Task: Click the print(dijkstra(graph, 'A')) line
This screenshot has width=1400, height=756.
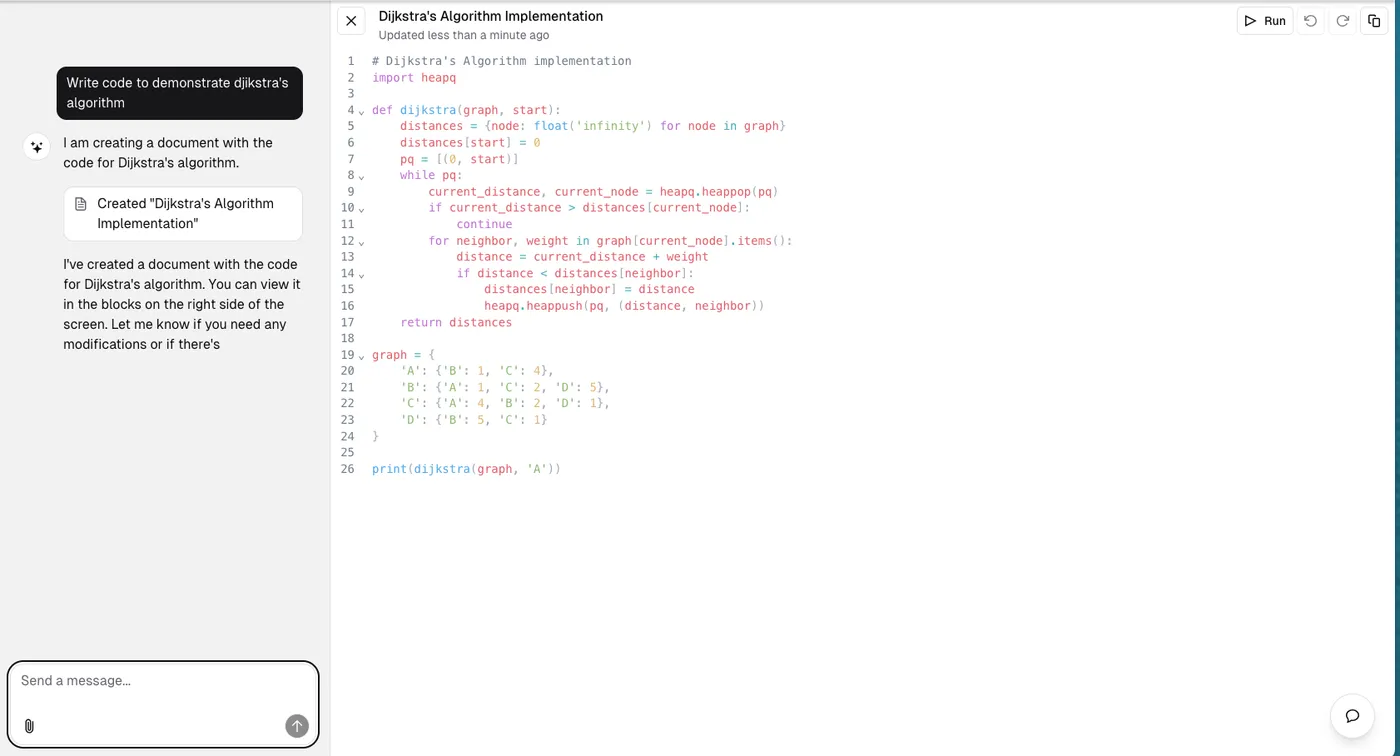Action: pyautogui.click(x=466, y=469)
